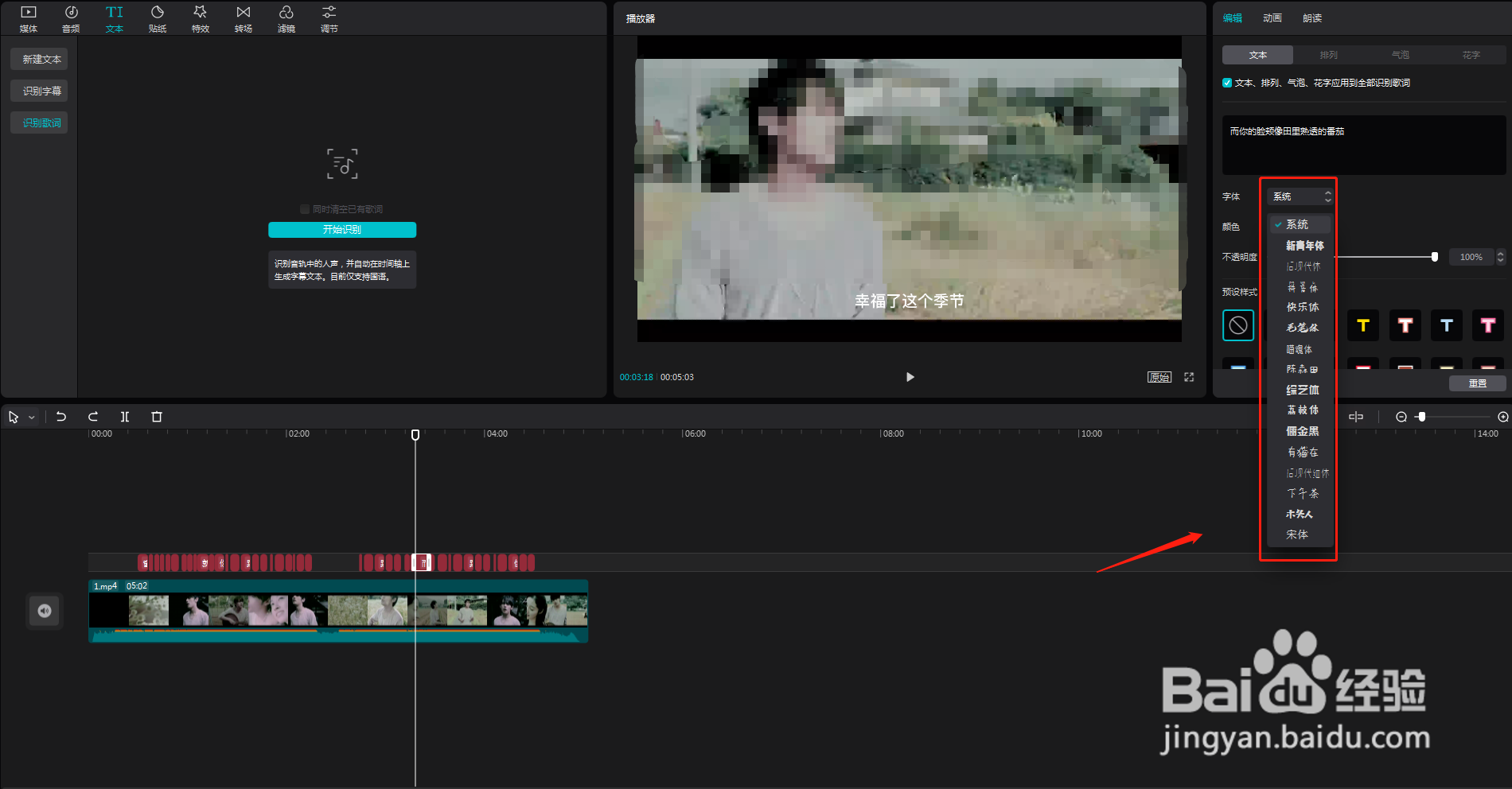
Task: Apply the yellow T preset style
Action: tap(1363, 325)
